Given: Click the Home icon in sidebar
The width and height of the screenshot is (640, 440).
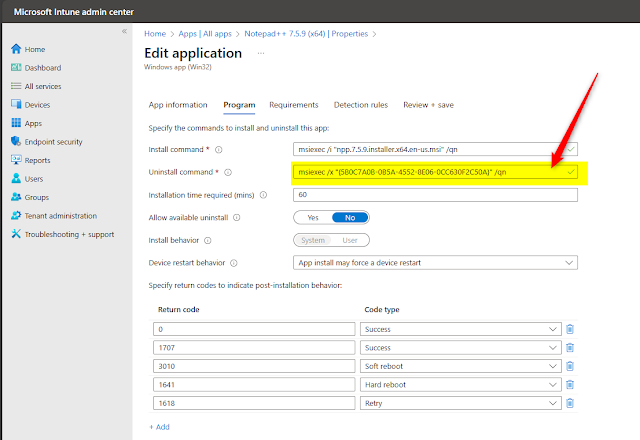Looking at the screenshot, I should point(16,49).
